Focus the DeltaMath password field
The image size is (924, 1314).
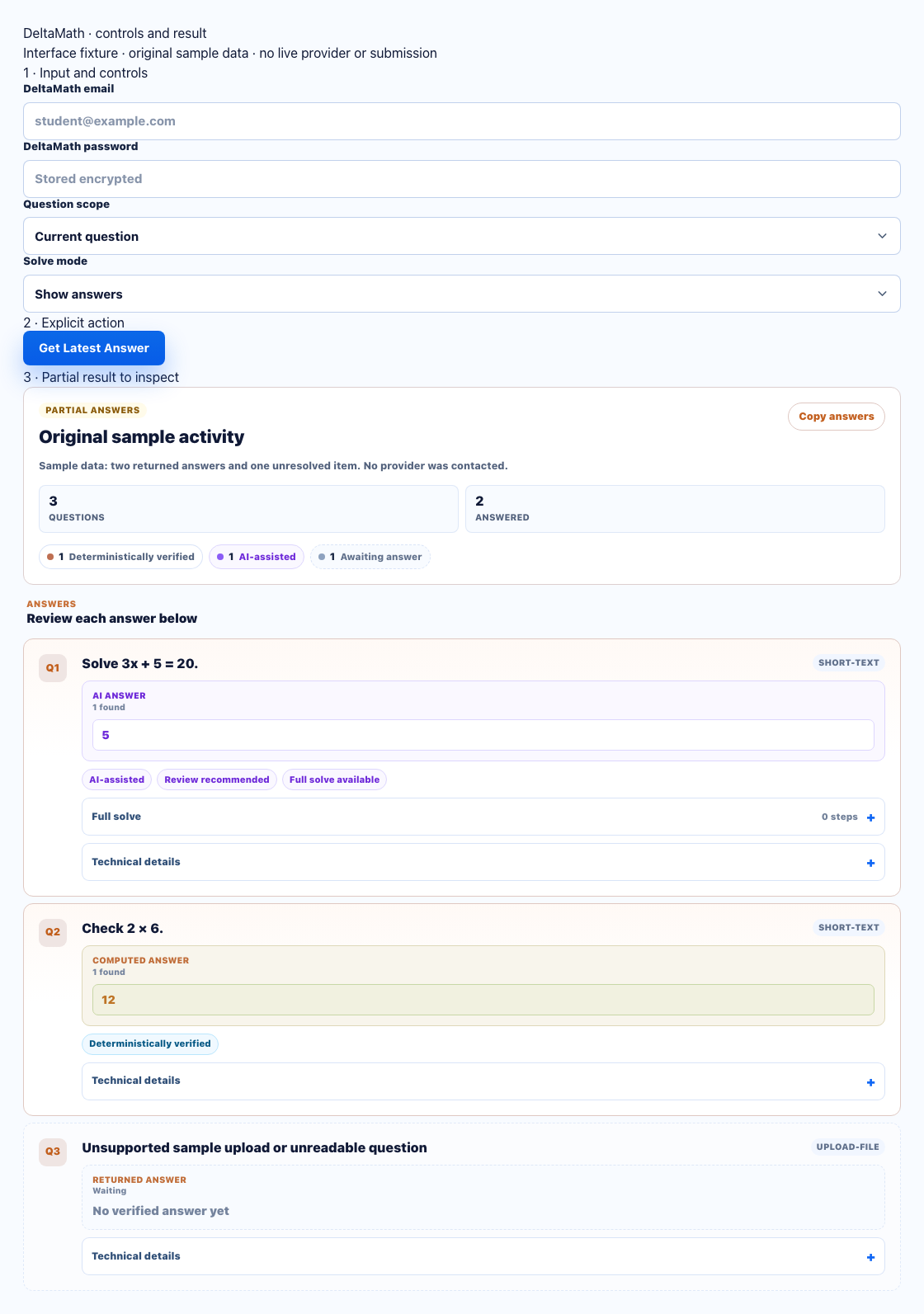coord(461,179)
